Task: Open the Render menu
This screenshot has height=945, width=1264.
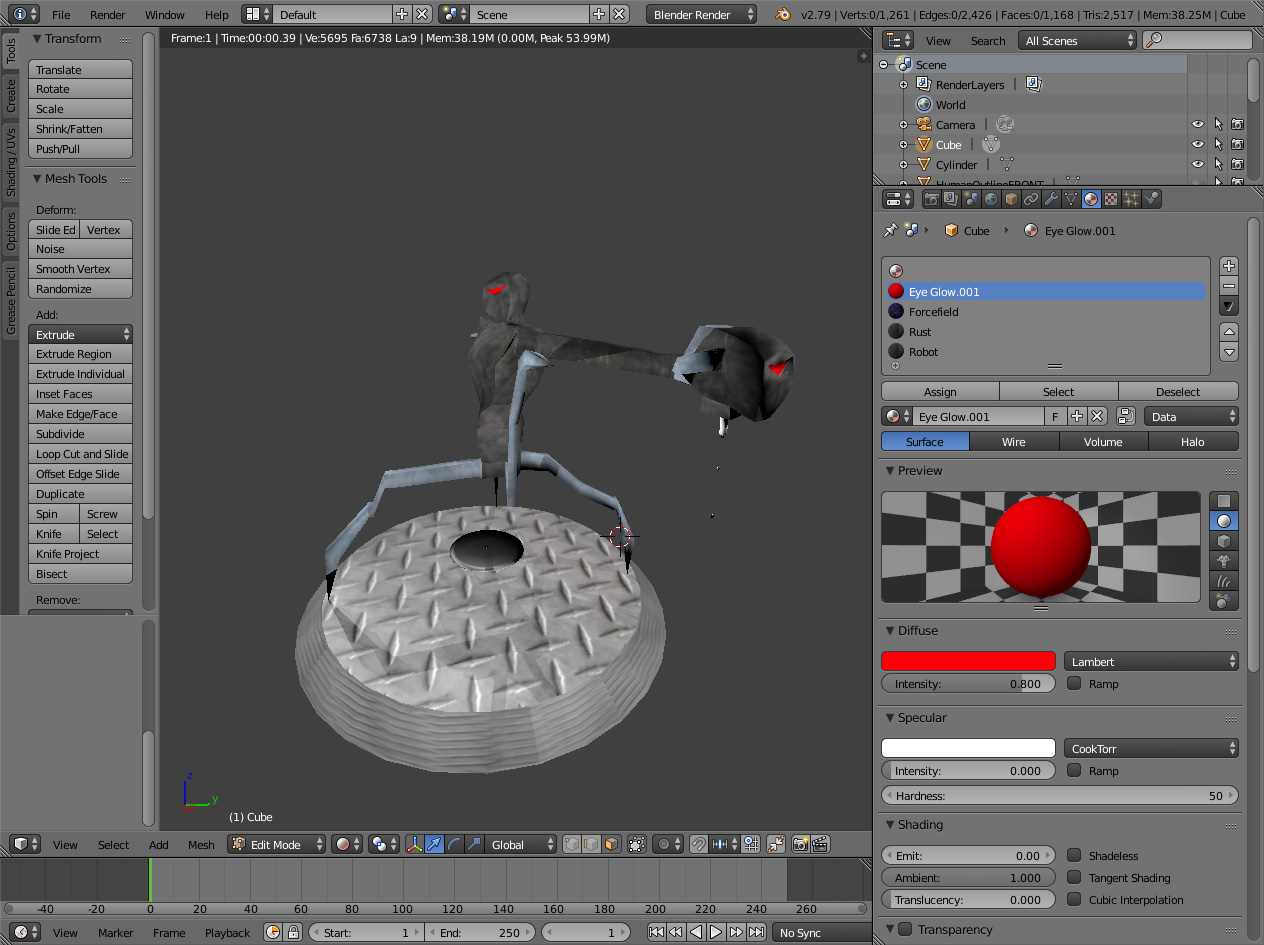Action: click(x=108, y=14)
